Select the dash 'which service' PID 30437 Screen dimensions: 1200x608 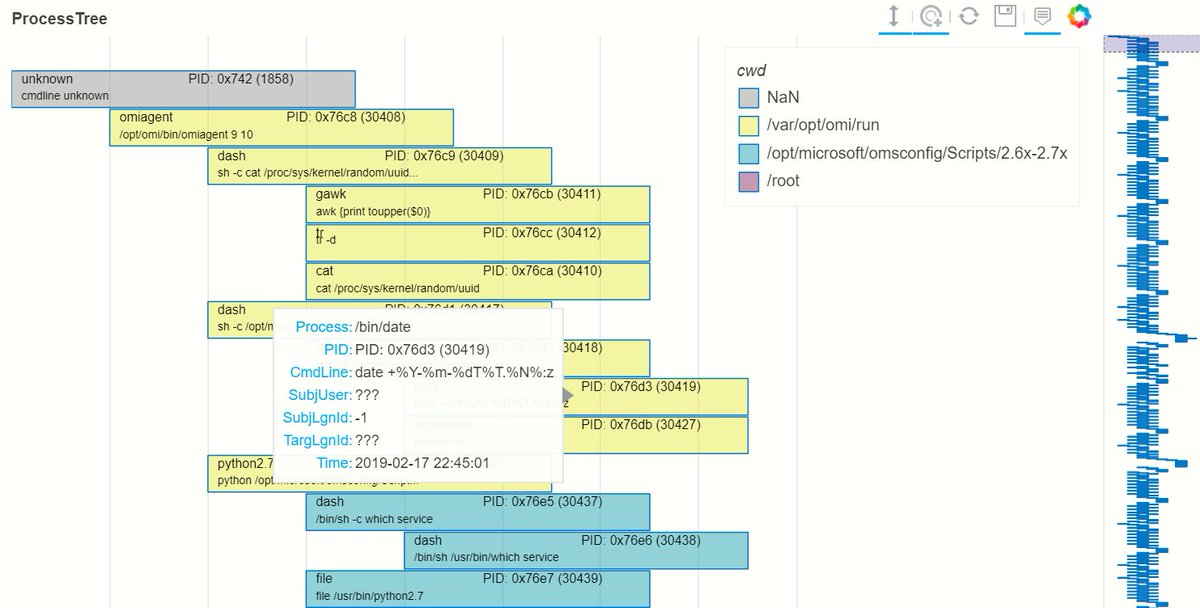click(478, 511)
